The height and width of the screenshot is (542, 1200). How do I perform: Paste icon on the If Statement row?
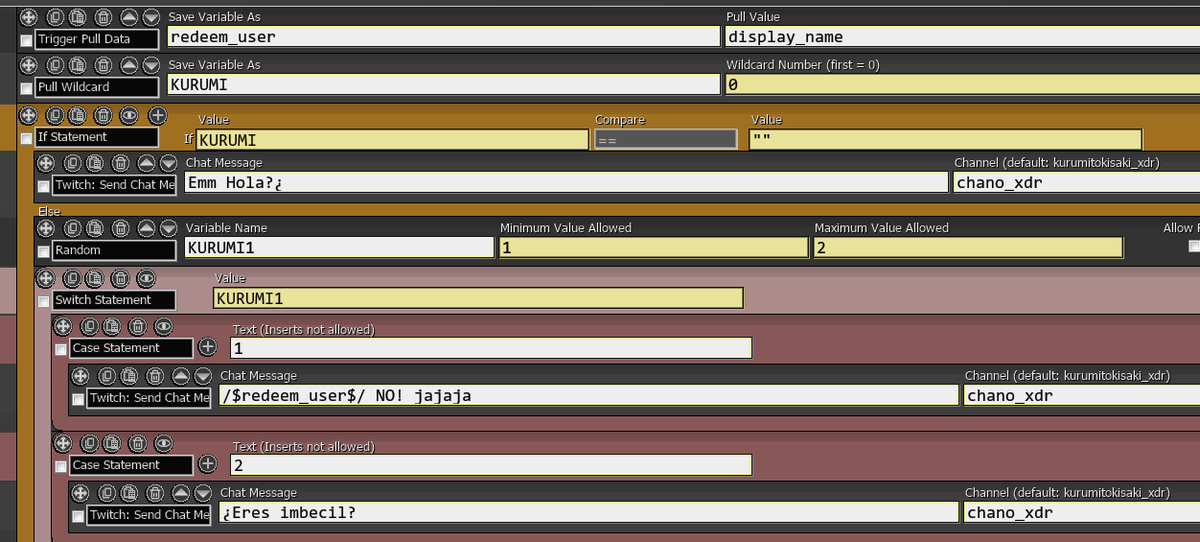coord(78,115)
